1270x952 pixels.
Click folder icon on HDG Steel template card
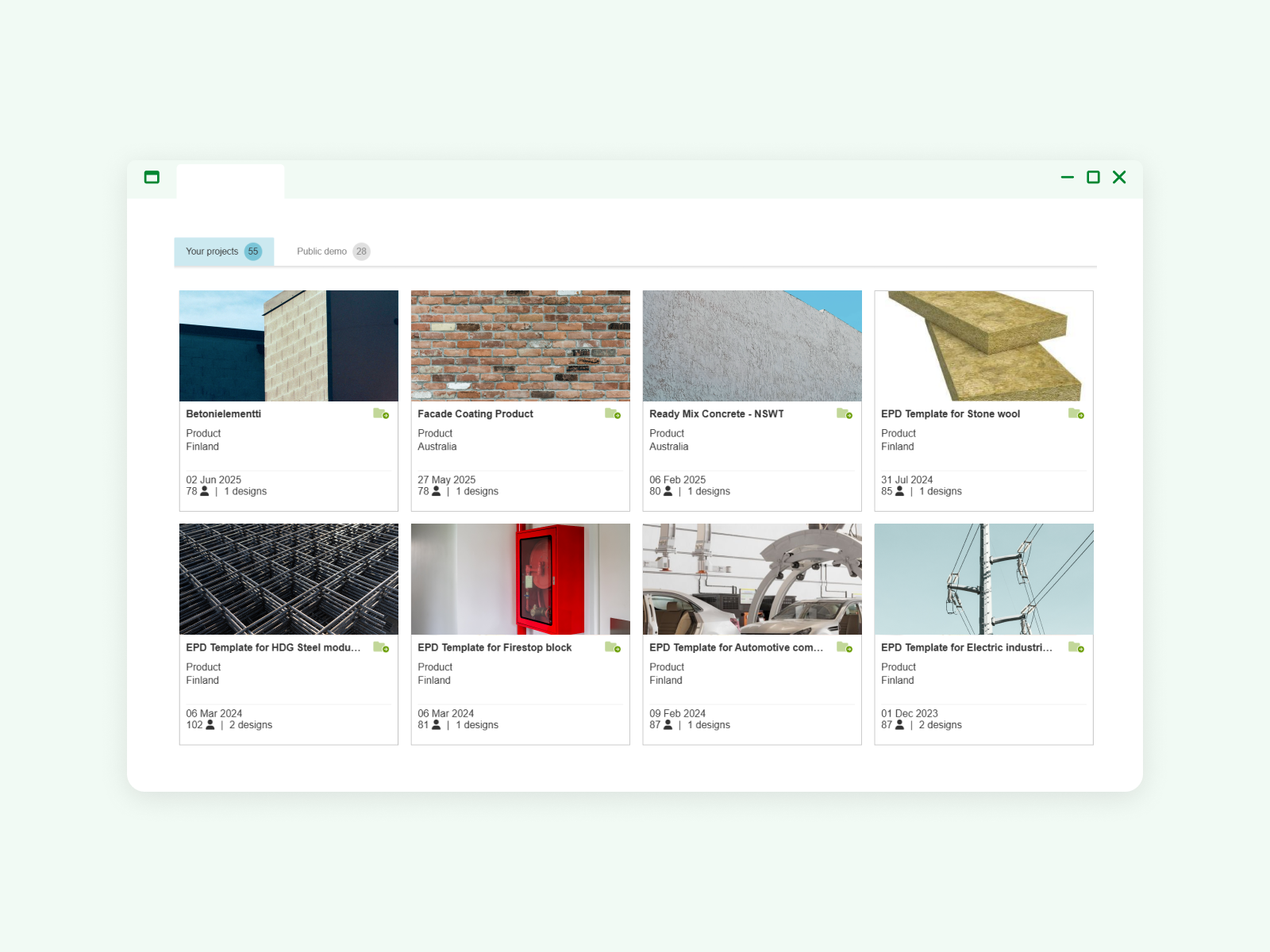coord(381,647)
